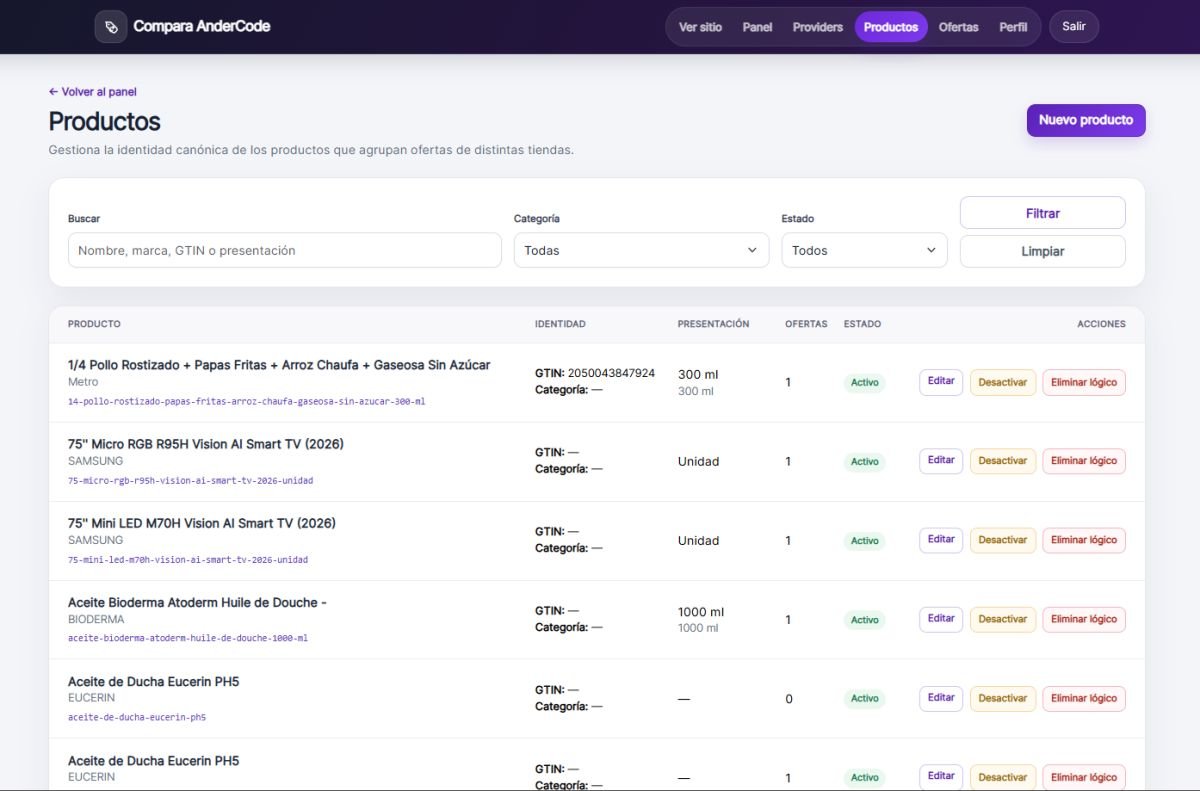Viewport: 1200px width, 791px height.
Task: Expand the Estado dropdown
Action: click(864, 250)
